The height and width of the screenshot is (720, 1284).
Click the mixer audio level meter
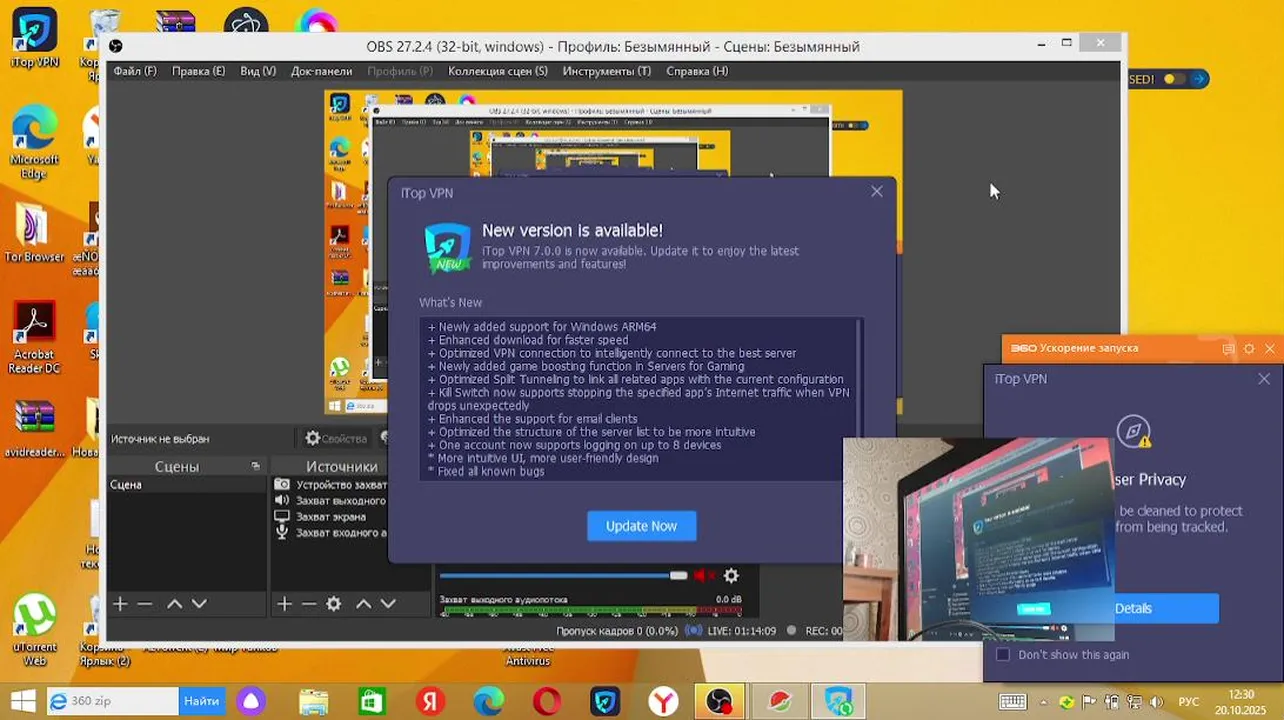(x=590, y=611)
